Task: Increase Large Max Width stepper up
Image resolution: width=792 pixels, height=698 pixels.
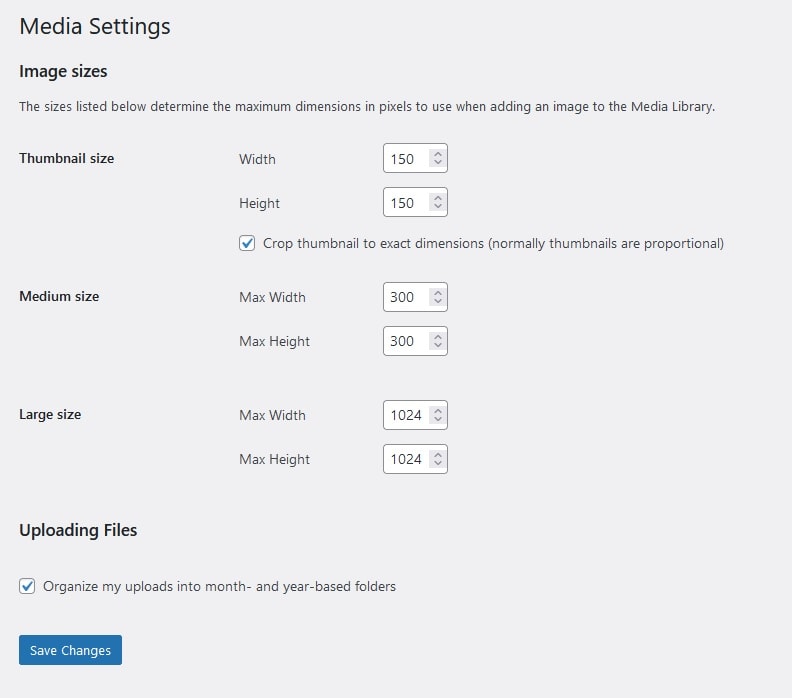Action: click(437, 411)
